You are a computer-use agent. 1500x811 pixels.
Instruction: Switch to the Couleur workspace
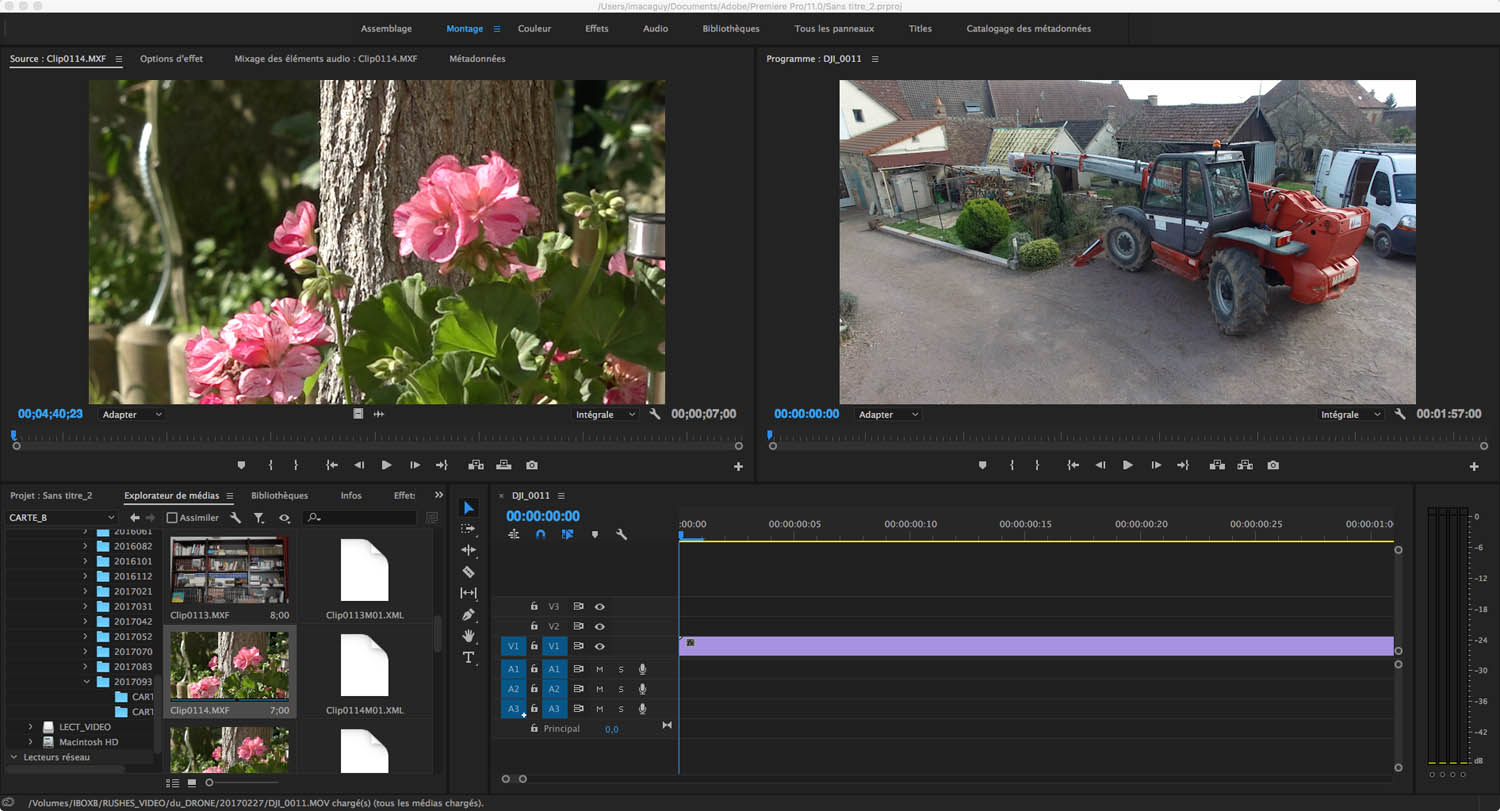[x=534, y=29]
